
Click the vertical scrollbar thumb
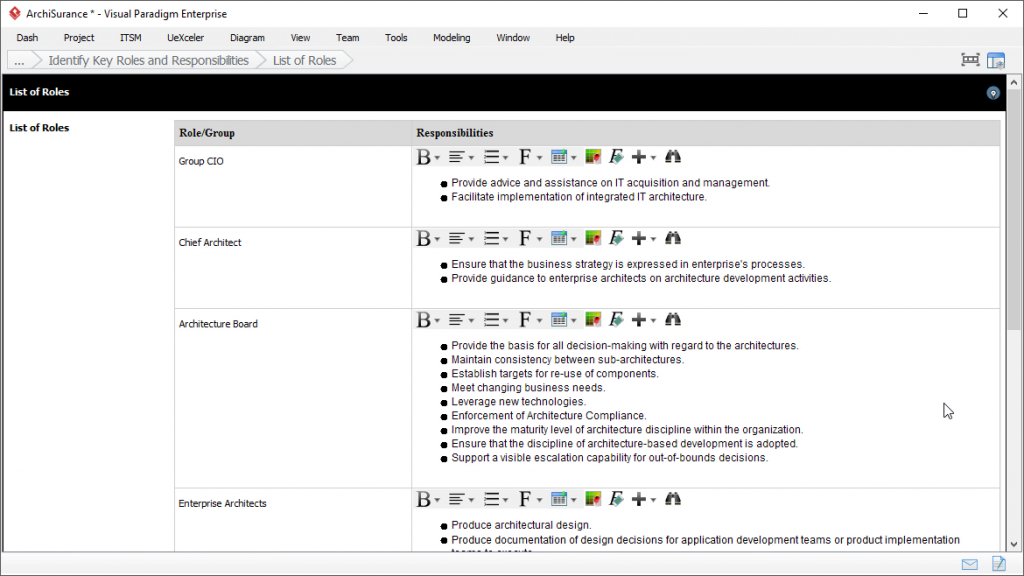point(1014,220)
